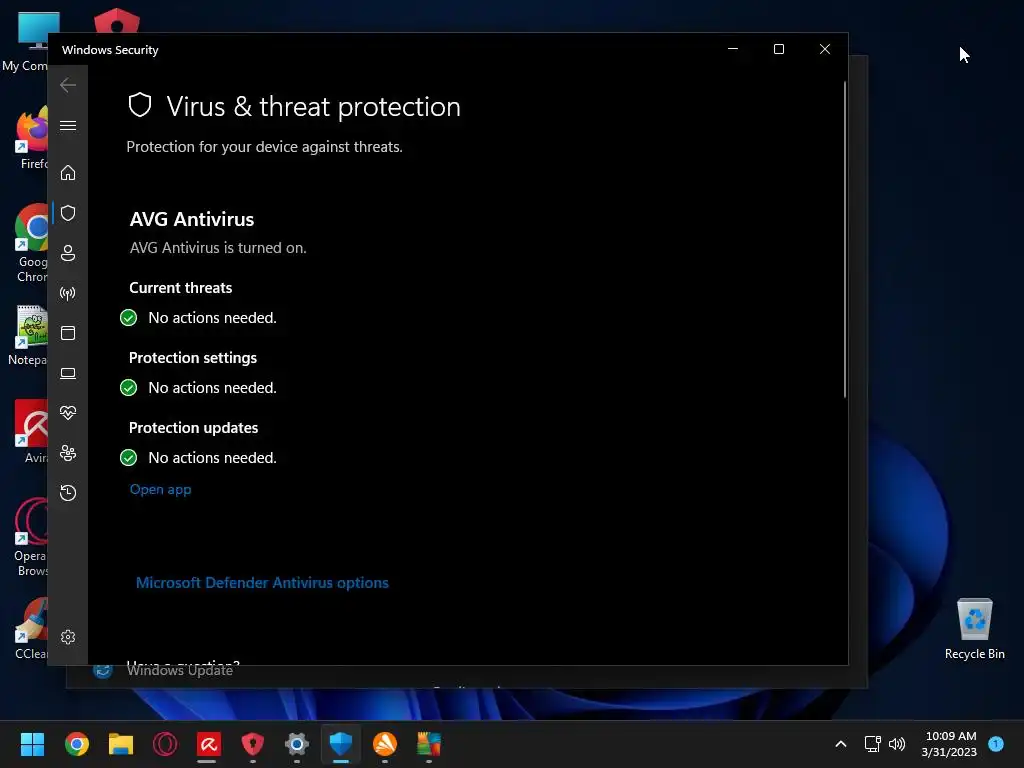1024x768 pixels.
Task: Show hidden tray icons chevron
Action: click(x=841, y=744)
